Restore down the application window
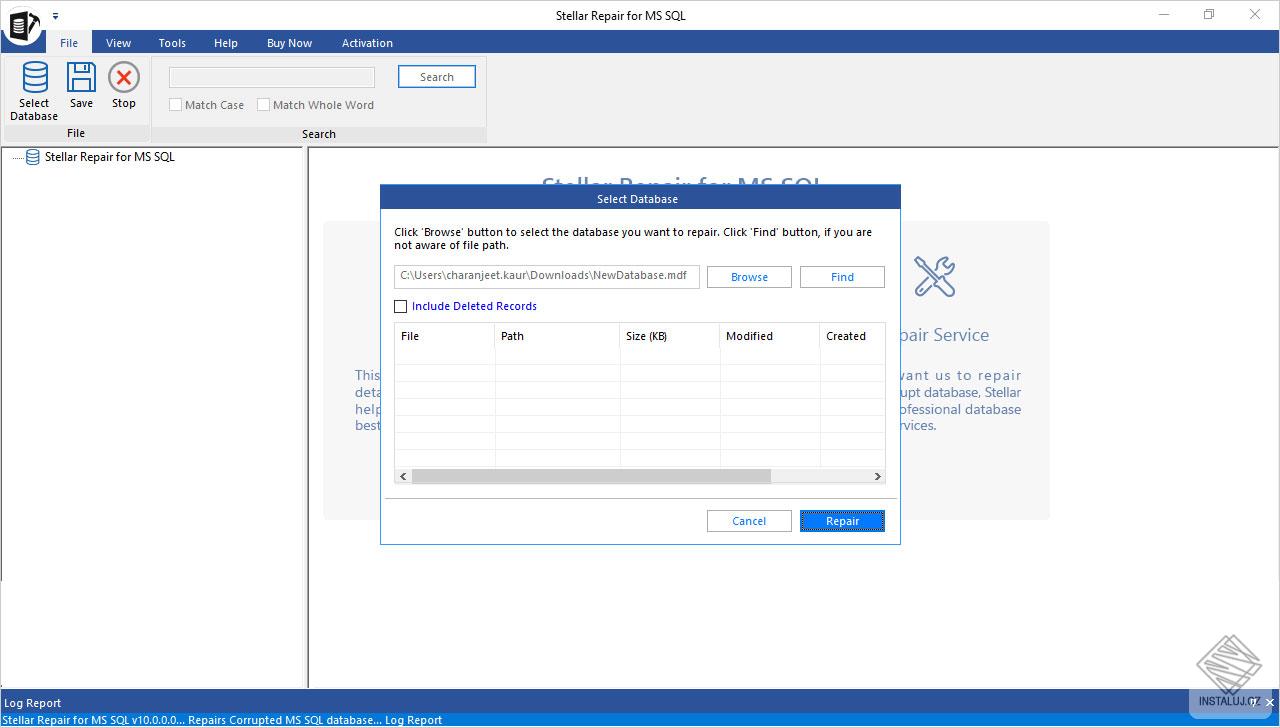This screenshot has height=728, width=1280. pos(1209,15)
